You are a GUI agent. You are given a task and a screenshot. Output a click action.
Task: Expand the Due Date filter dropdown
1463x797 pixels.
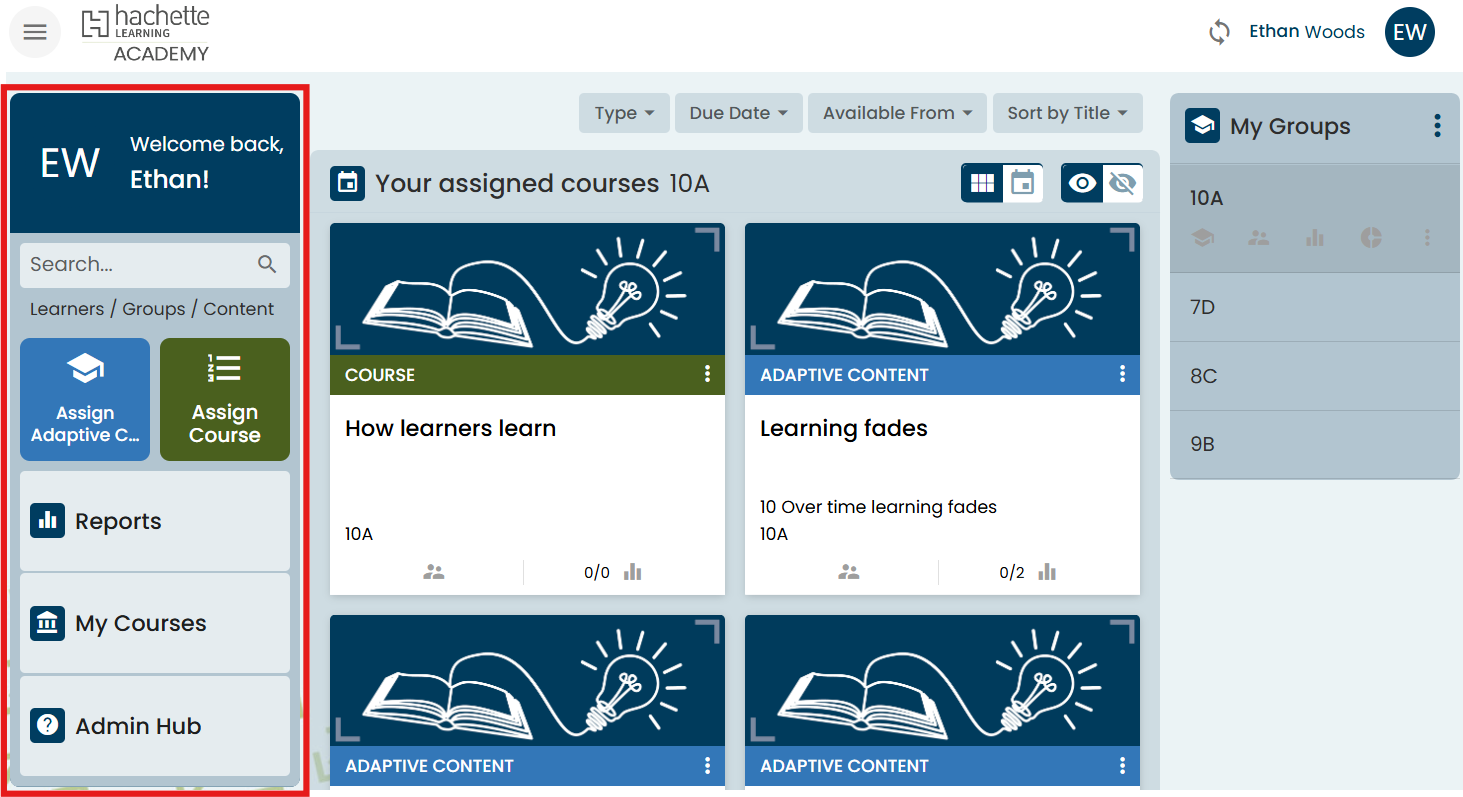pos(738,113)
